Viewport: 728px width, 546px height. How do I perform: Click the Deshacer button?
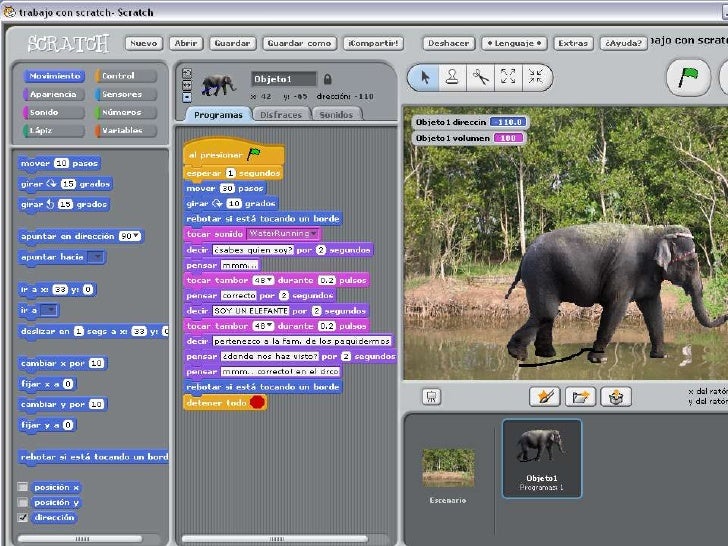[448, 43]
